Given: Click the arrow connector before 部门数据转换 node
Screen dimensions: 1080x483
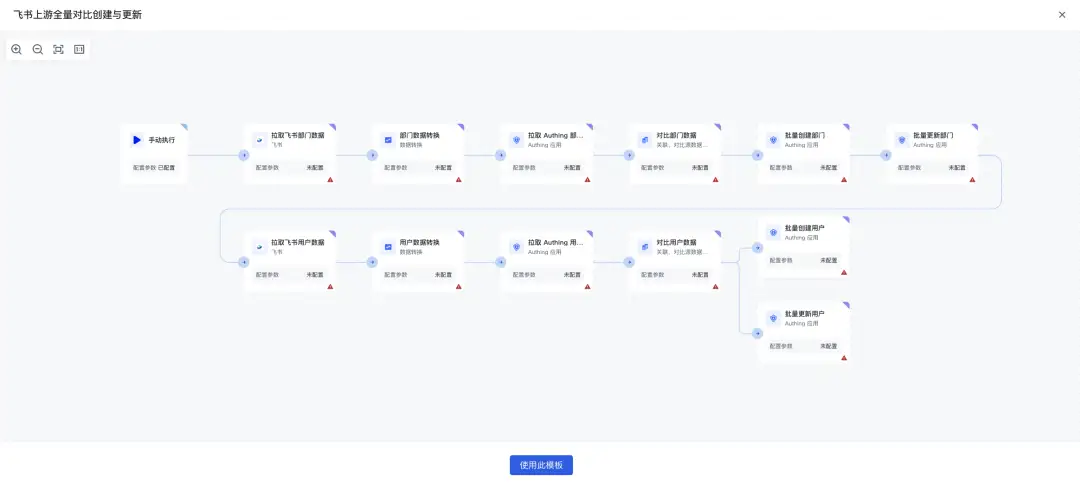Looking at the screenshot, I should (x=372, y=155).
